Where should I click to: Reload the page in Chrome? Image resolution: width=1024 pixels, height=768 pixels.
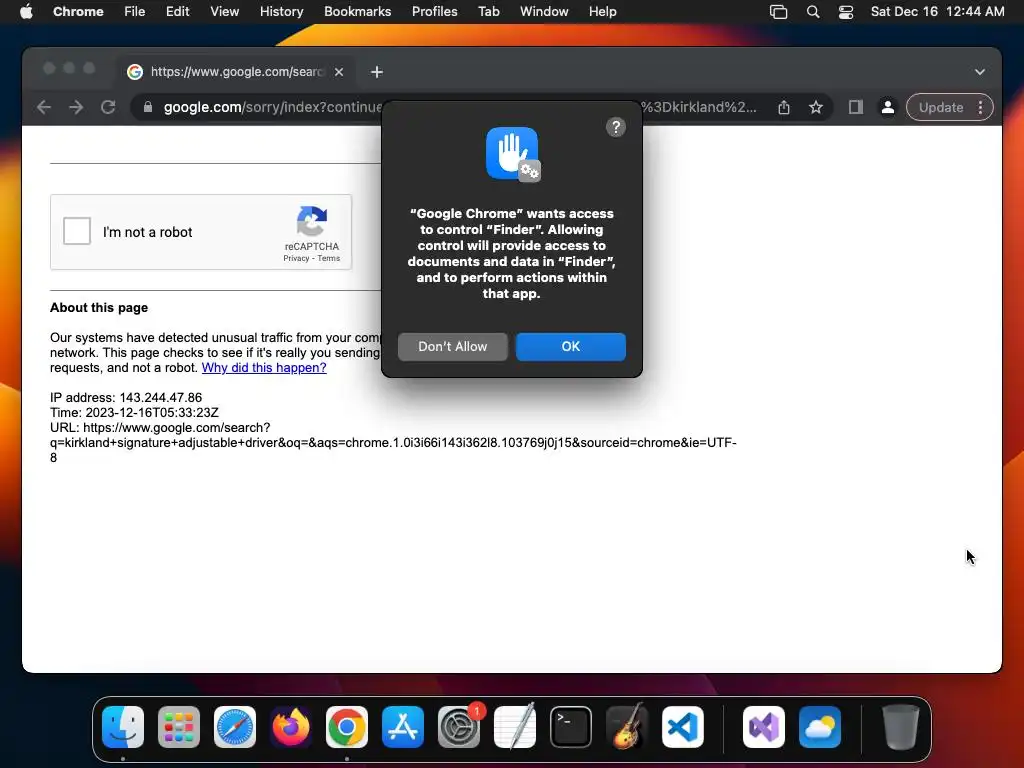[x=108, y=107]
